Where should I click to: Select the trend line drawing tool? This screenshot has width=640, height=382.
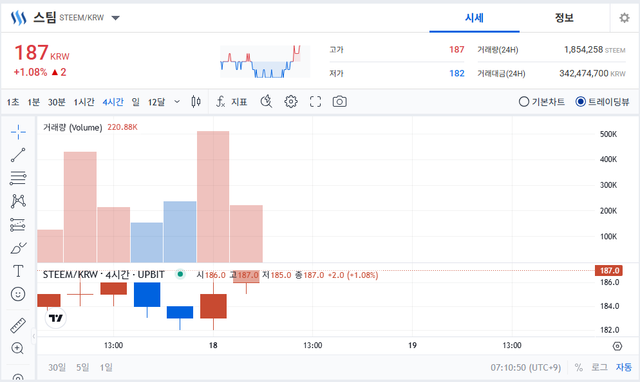click(x=18, y=155)
